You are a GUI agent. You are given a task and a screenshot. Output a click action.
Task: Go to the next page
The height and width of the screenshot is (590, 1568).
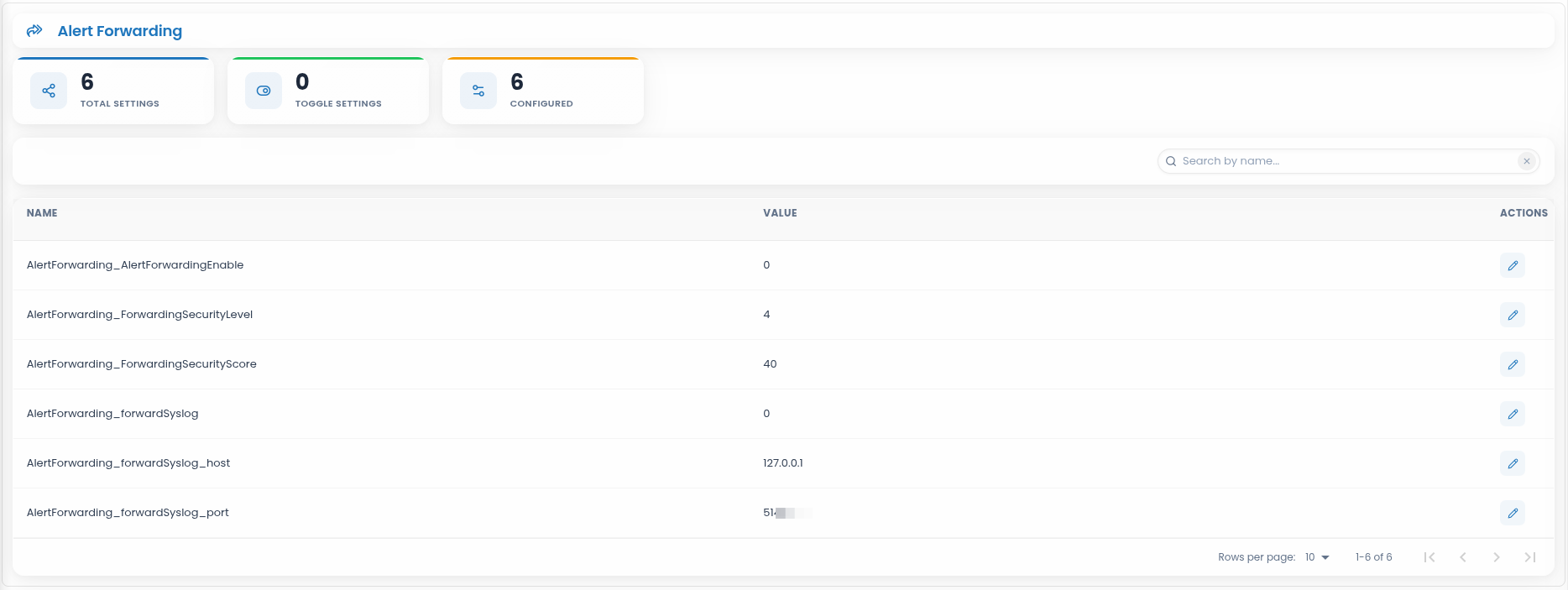coord(1497,557)
